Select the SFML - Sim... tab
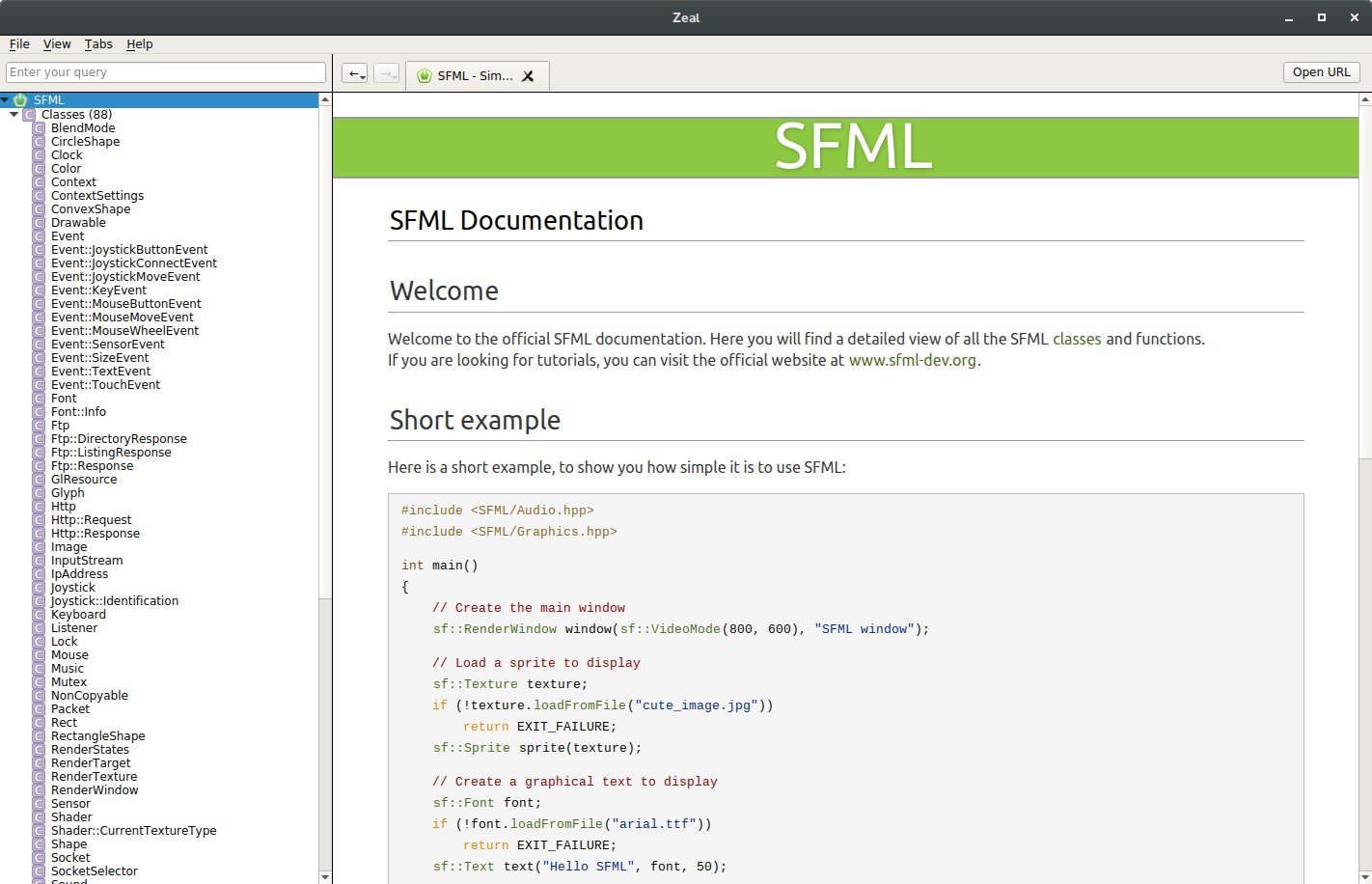The image size is (1372, 884). click(478, 76)
